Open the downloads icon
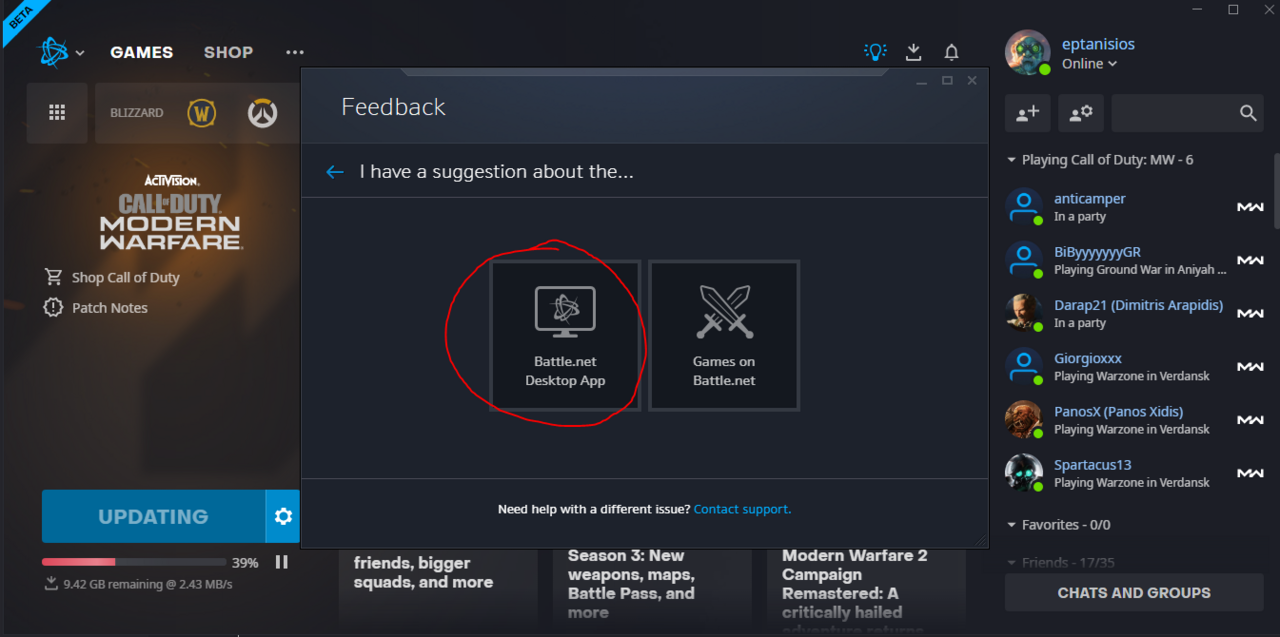Viewport: 1280px width, 637px height. tap(913, 52)
